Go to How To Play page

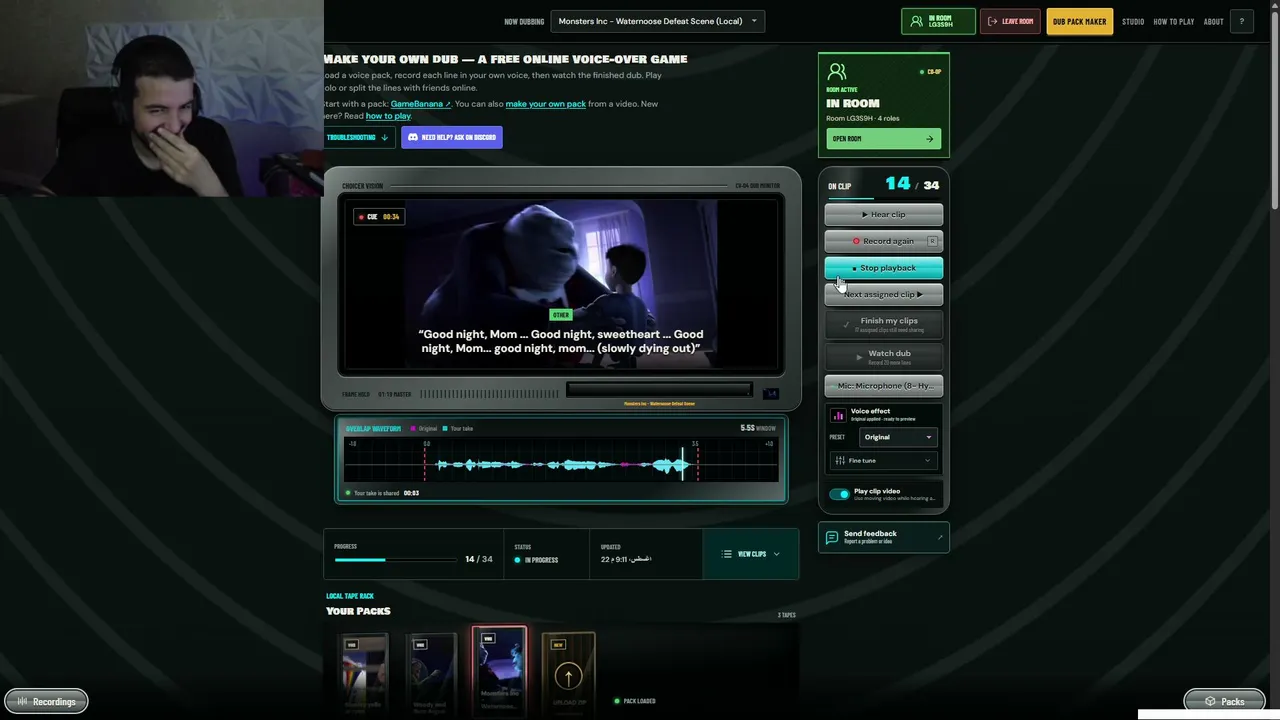1174,21
